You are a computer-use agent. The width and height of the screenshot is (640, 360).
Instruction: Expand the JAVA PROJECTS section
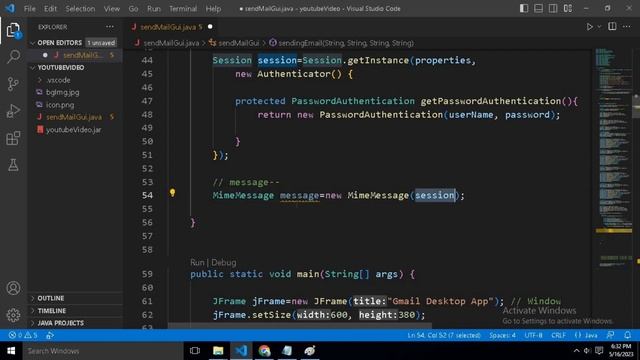click(x=60, y=323)
